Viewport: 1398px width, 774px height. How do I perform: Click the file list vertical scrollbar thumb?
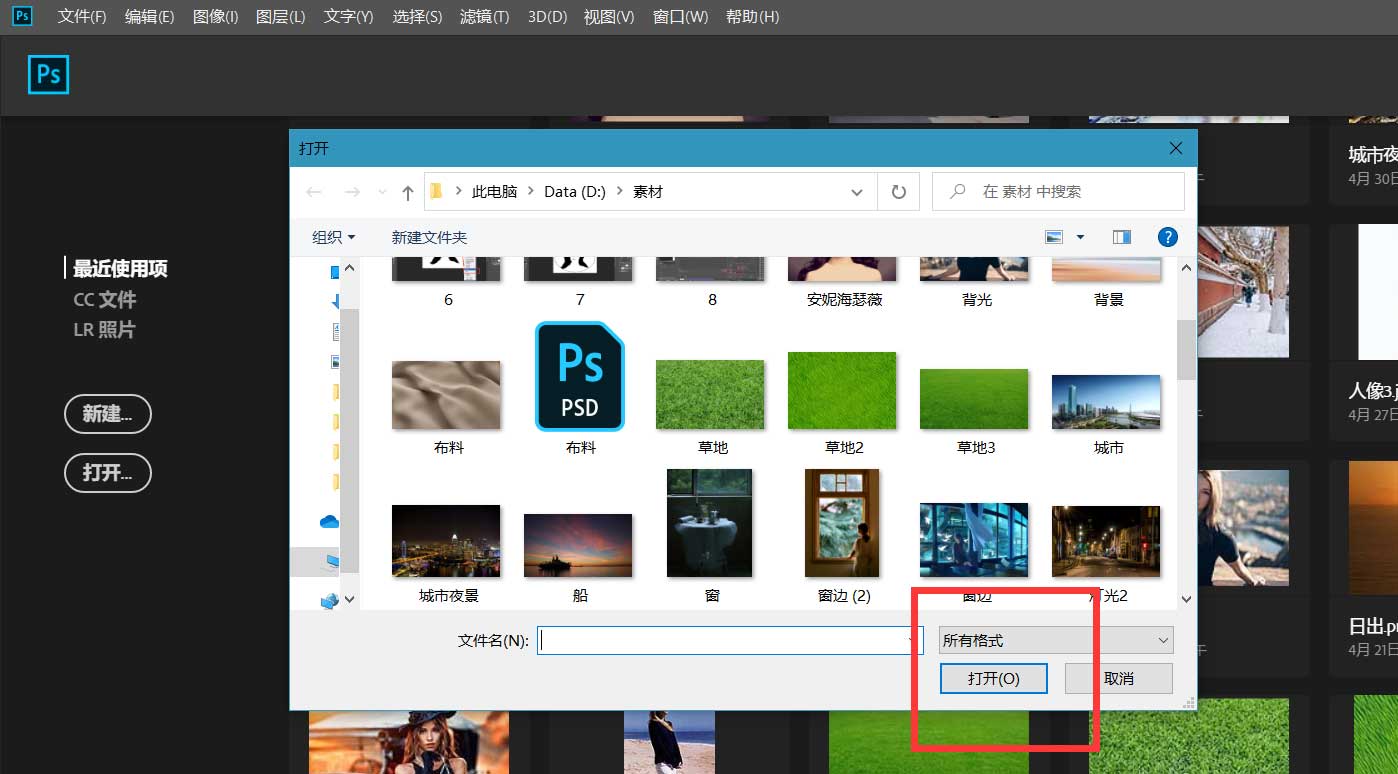(x=1187, y=349)
